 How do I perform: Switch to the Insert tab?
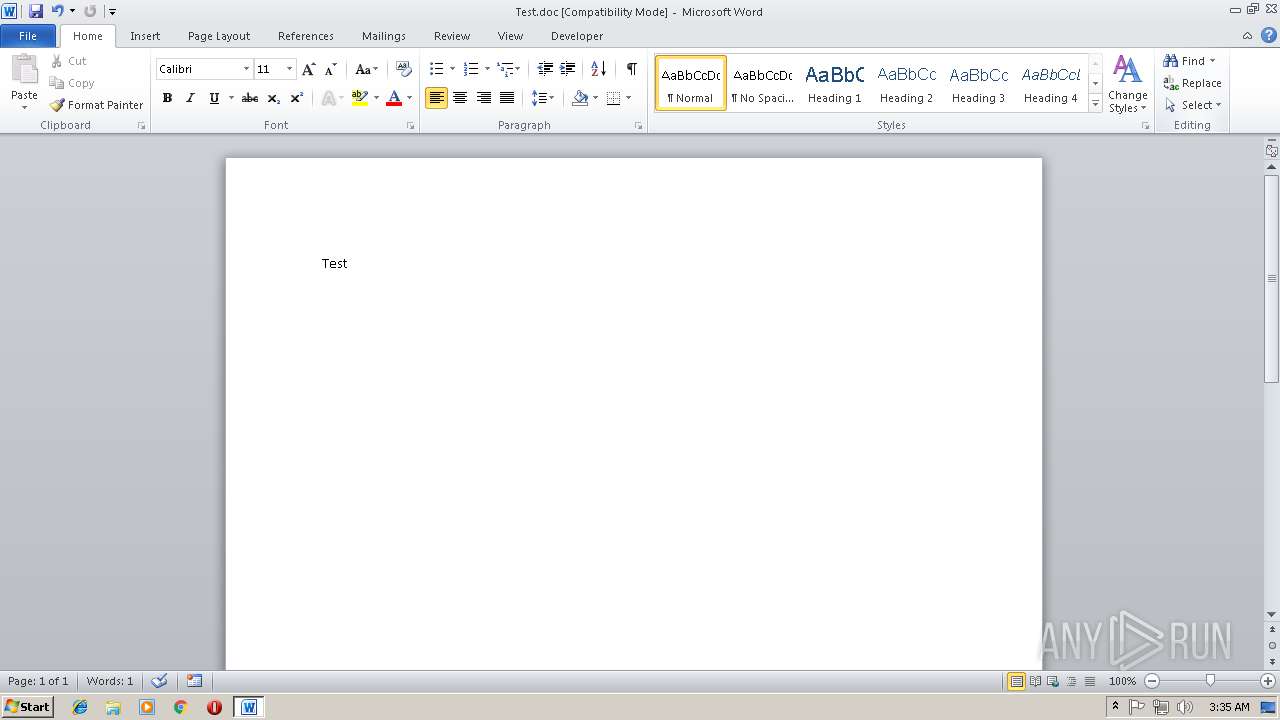tap(145, 36)
